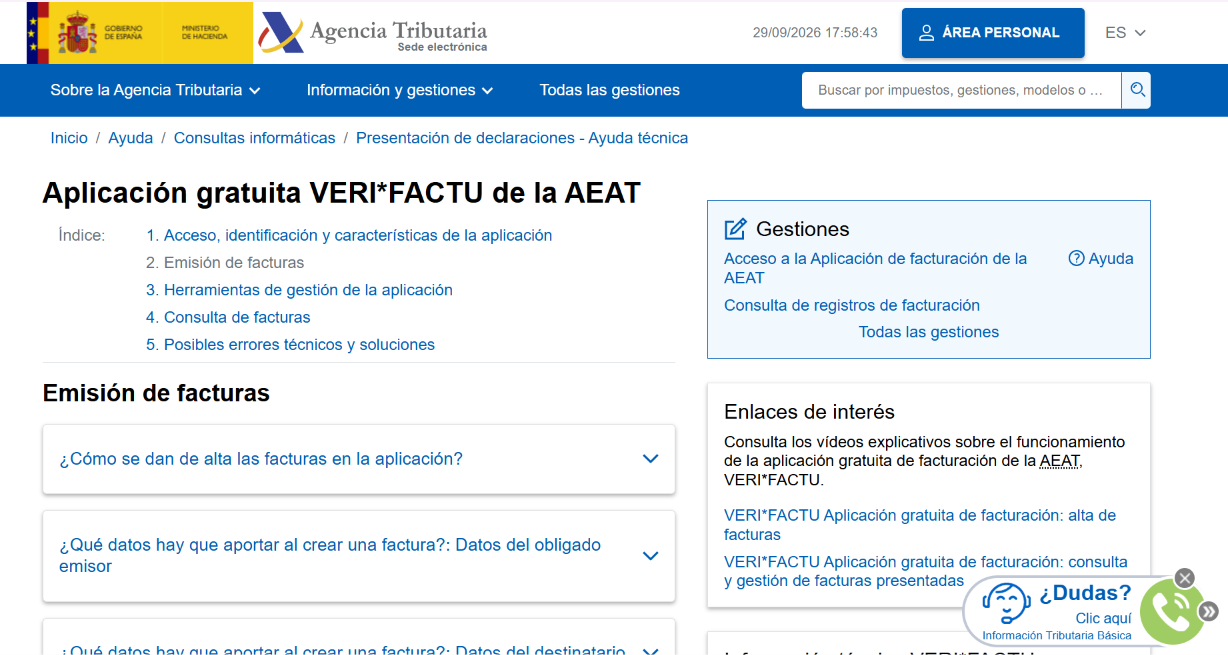Open Consulta de registros de facturación
The width and height of the screenshot is (1228, 655).
[x=852, y=305]
